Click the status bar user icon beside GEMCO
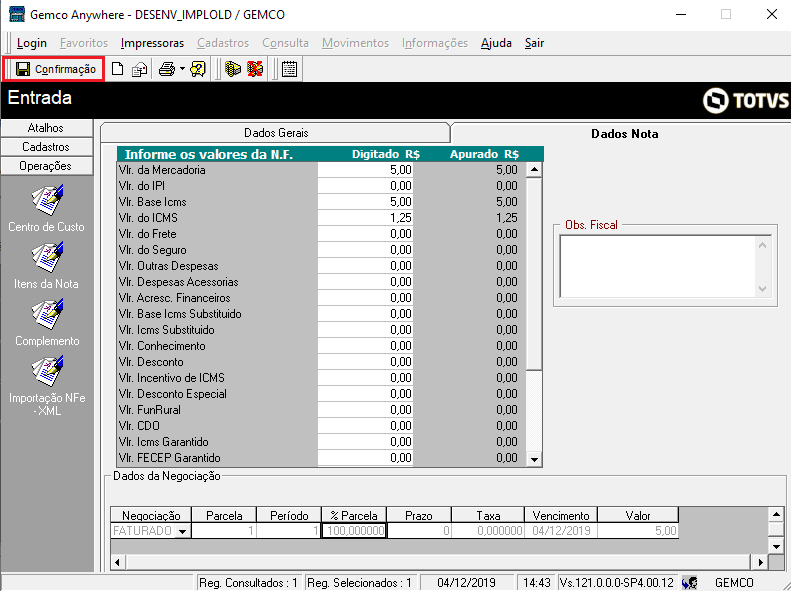 [x=690, y=583]
